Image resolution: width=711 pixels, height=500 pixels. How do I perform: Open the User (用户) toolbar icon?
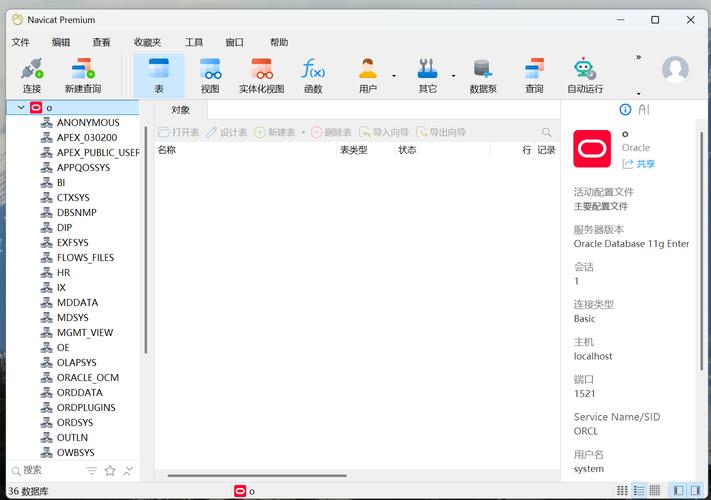click(x=368, y=69)
